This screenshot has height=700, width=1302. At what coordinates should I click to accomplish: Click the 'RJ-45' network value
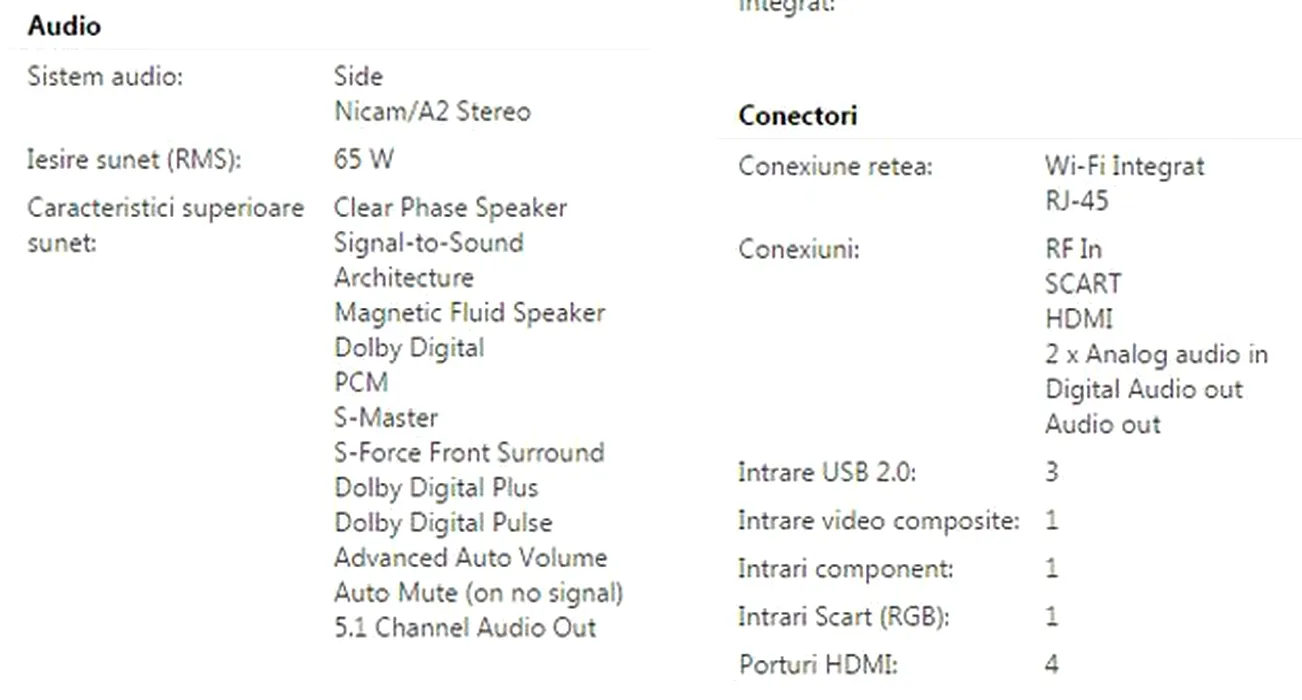coord(1076,201)
